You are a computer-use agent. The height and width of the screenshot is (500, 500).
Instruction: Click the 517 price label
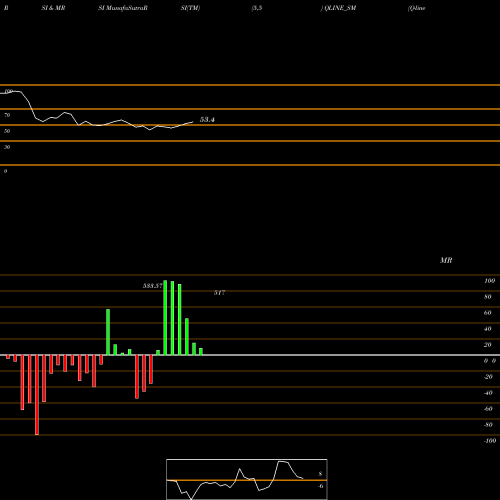tap(219, 292)
